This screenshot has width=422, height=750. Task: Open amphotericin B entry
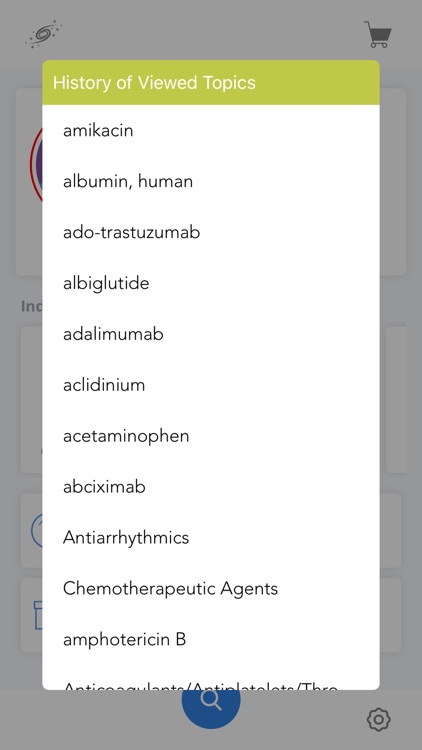coord(211,640)
